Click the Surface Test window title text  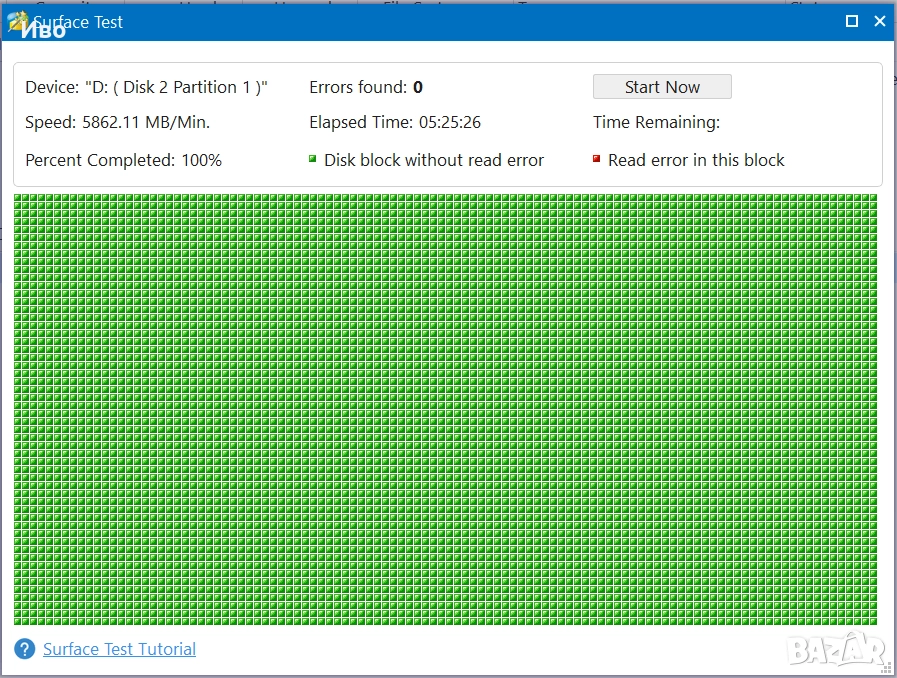(x=80, y=22)
